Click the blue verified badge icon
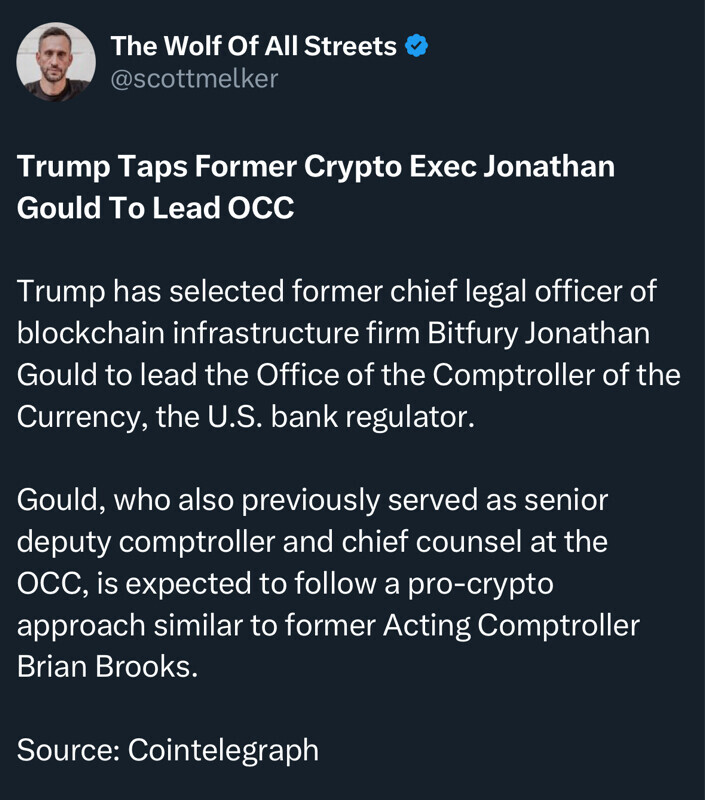This screenshot has width=705, height=800. point(417,45)
